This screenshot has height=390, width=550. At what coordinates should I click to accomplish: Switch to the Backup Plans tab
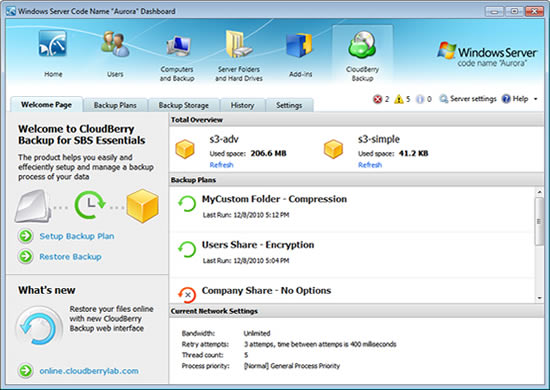tap(115, 105)
